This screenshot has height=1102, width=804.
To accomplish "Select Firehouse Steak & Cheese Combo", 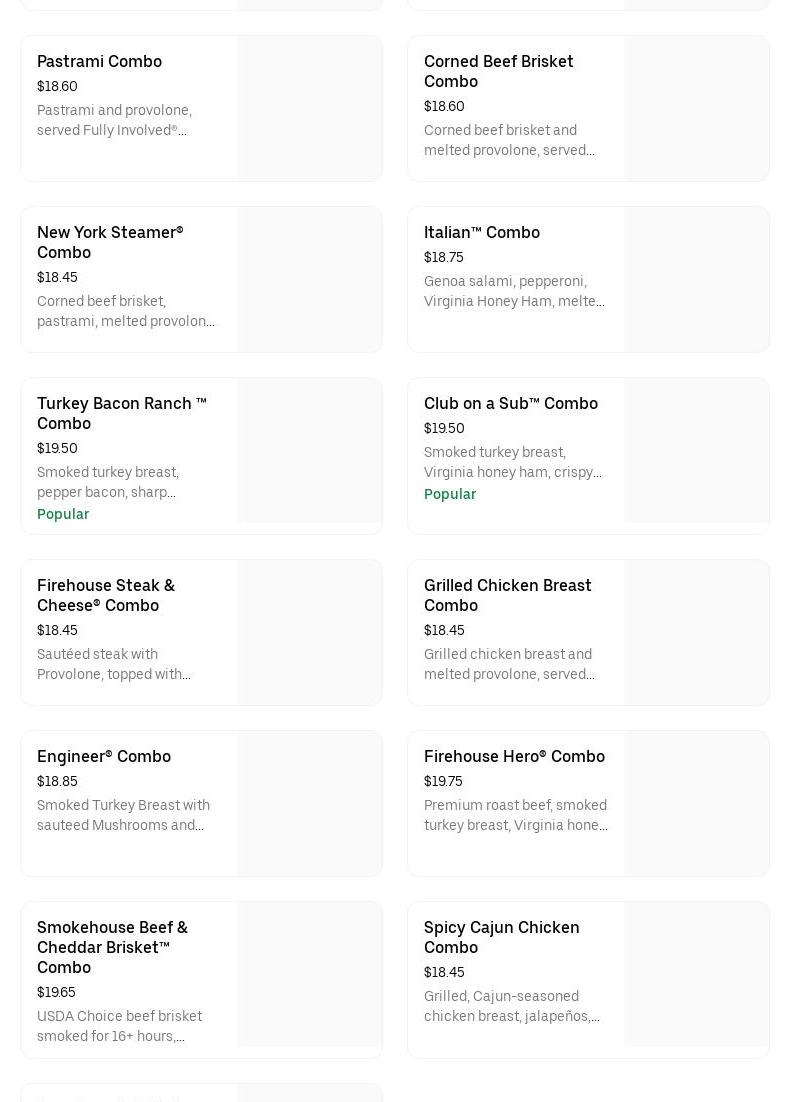I will click(x=105, y=595).
